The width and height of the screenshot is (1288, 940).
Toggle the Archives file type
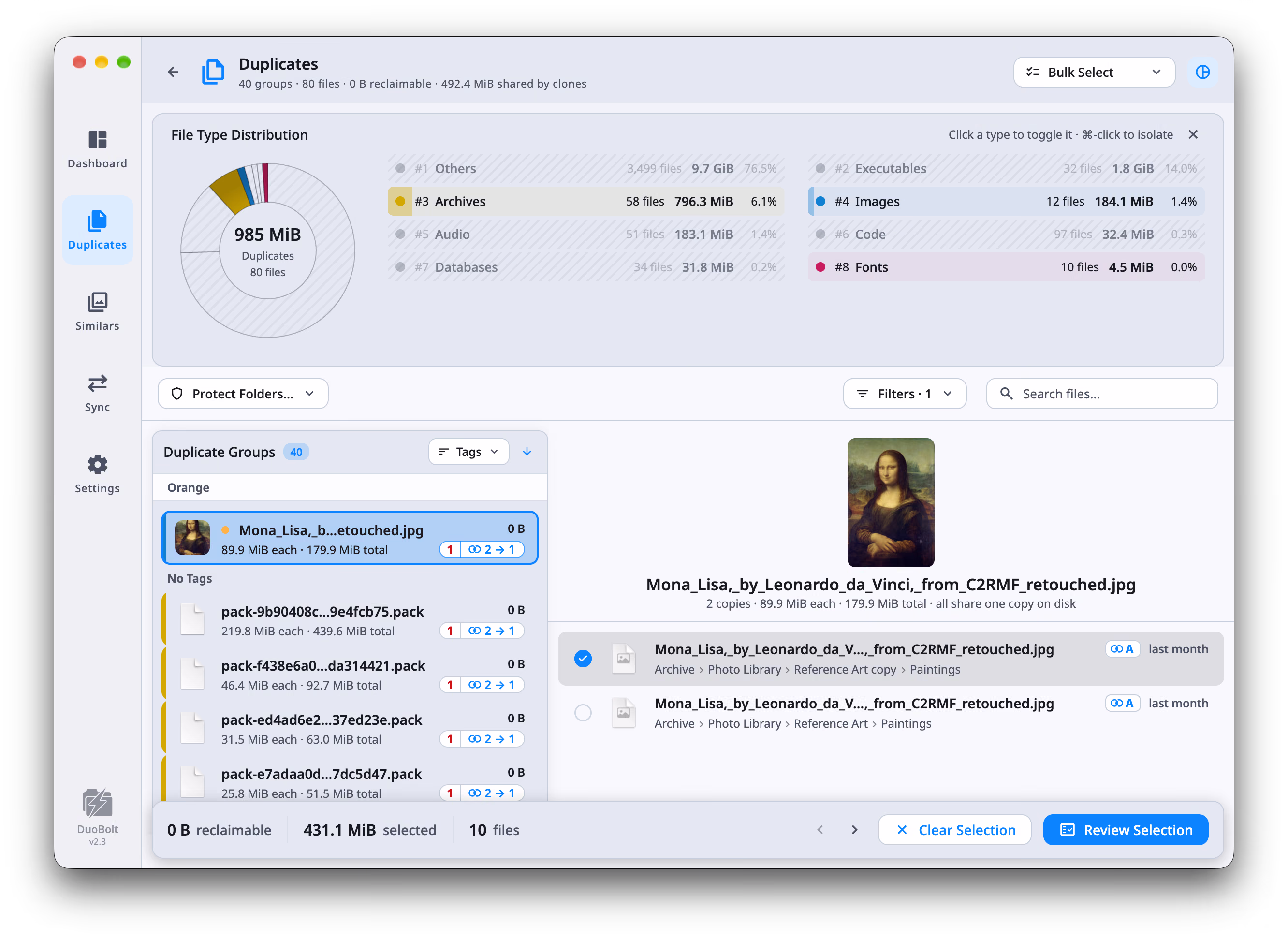point(586,202)
